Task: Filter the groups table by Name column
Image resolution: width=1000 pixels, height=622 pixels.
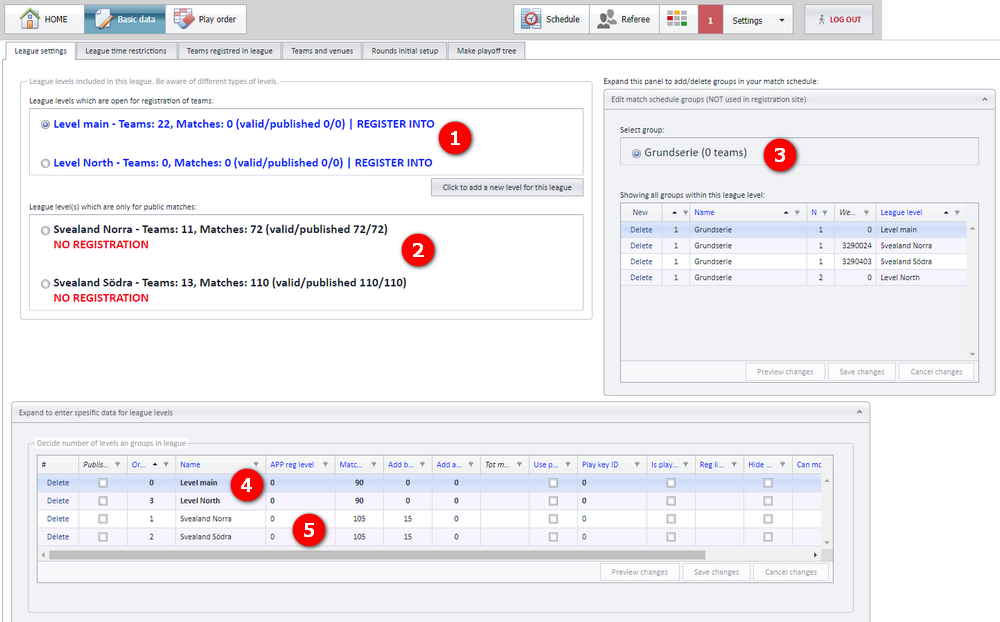Action: click(797, 212)
